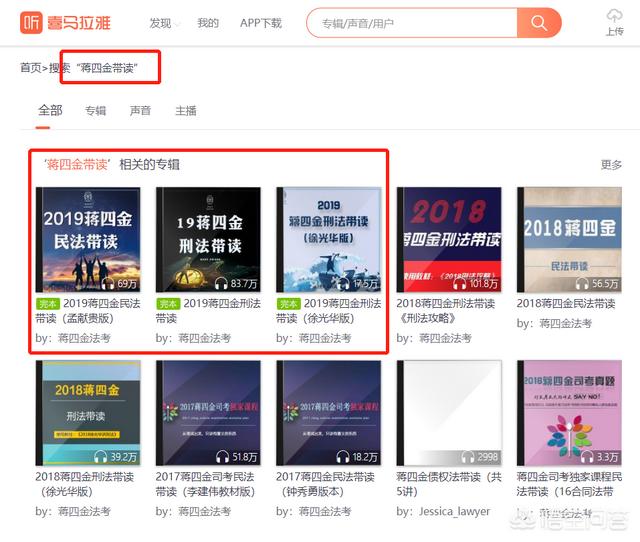Click headphone icon showing 51.8万

coord(222,457)
